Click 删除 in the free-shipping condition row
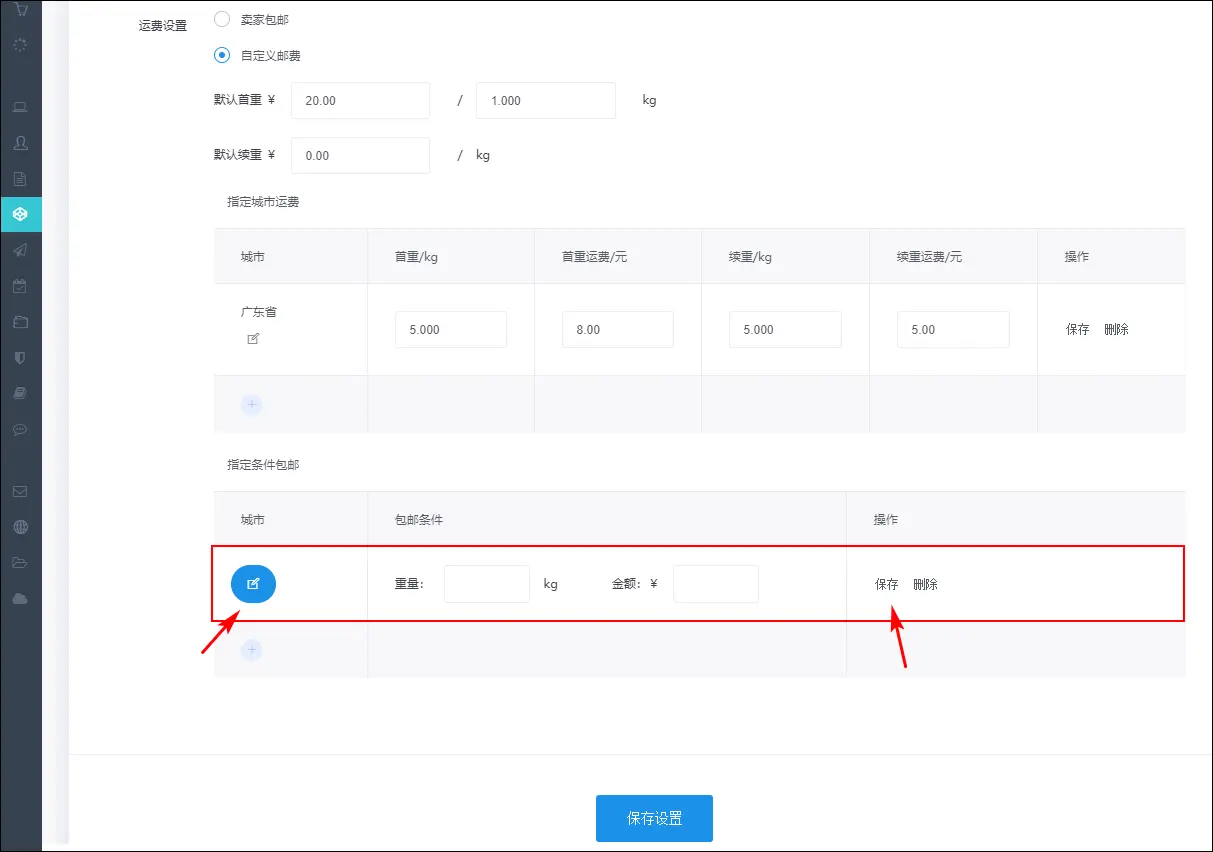Viewport: 1213px width, 852px height. (x=925, y=585)
